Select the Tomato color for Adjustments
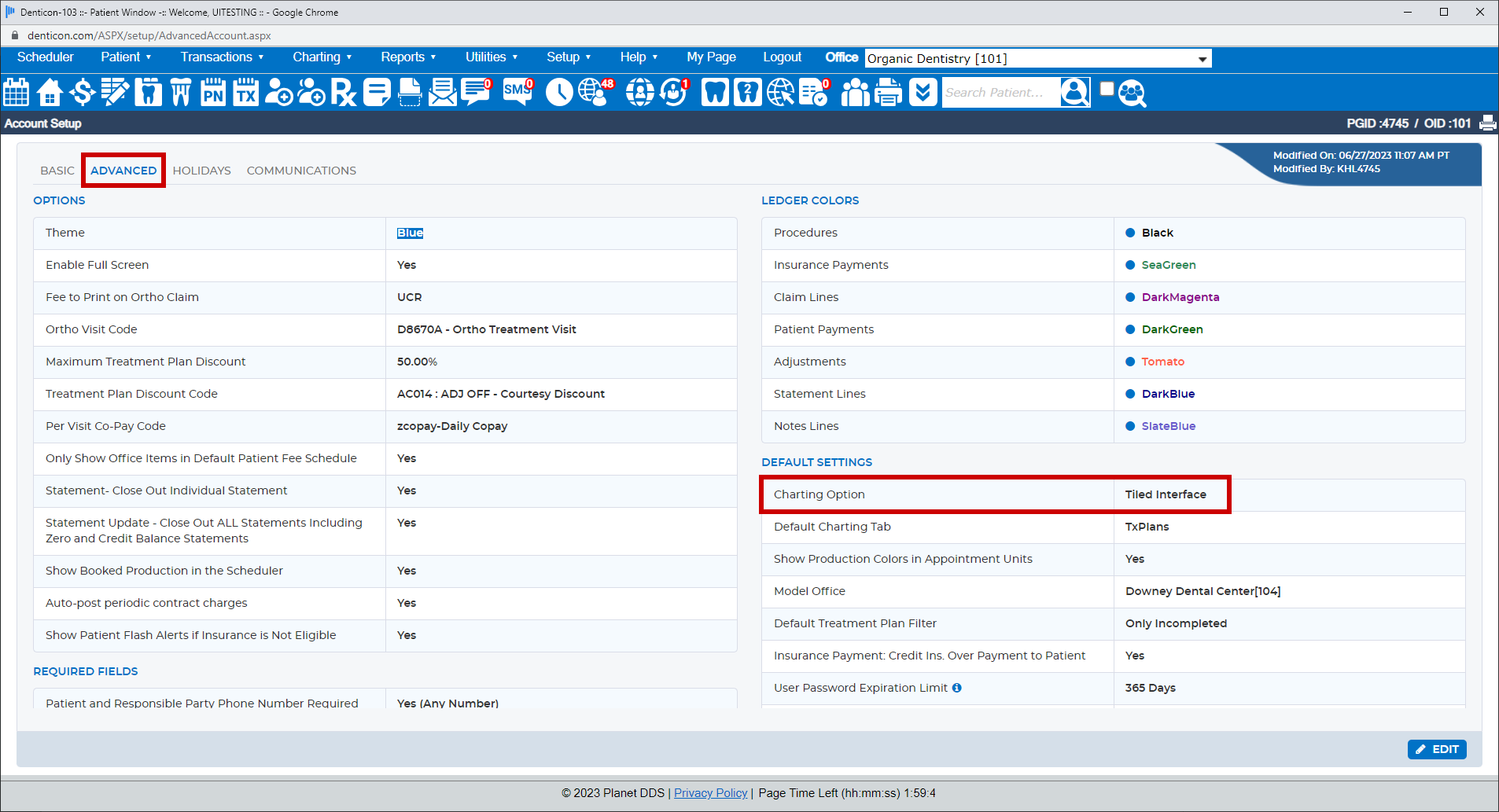 click(x=1162, y=362)
